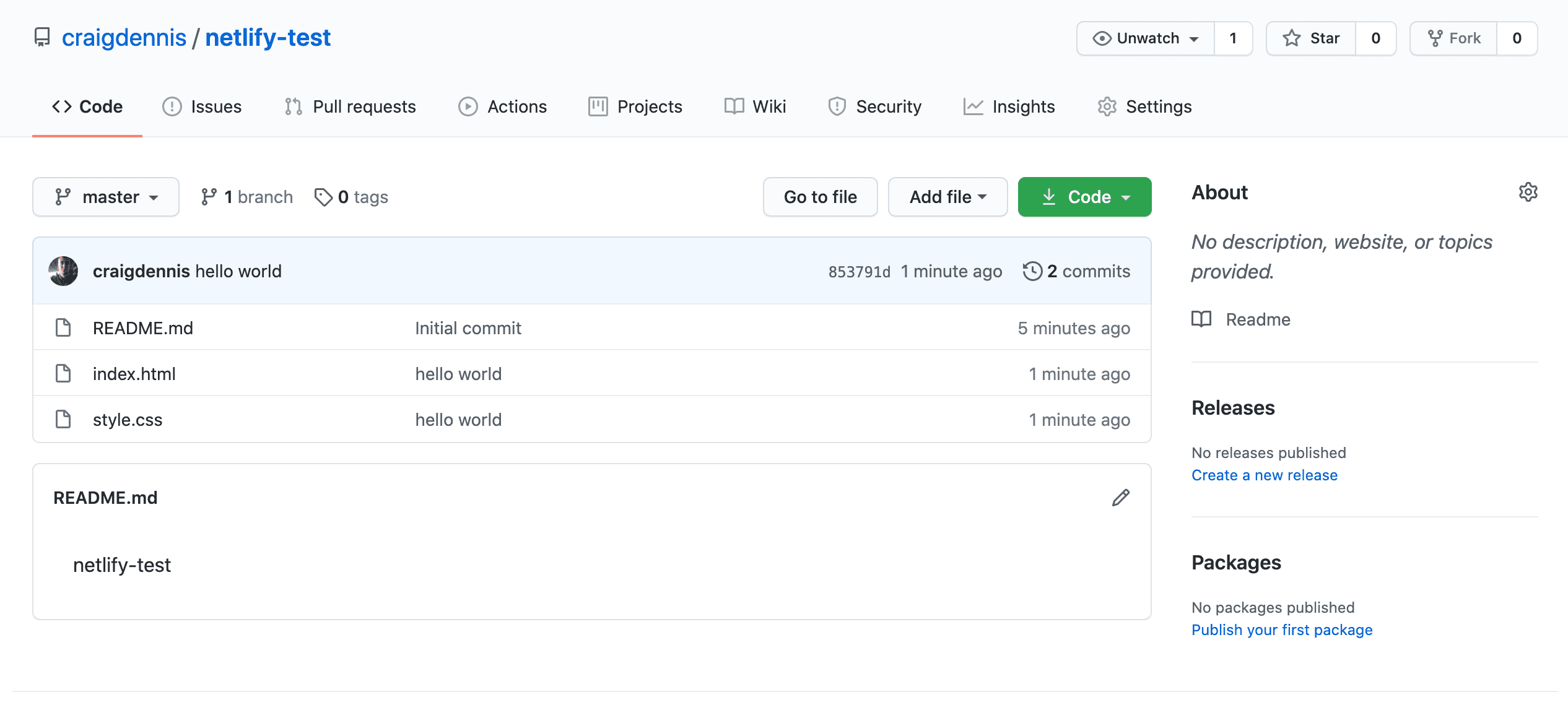The image size is (1568, 718).
Task: Open the Pull requests tab
Action: pyautogui.click(x=350, y=106)
